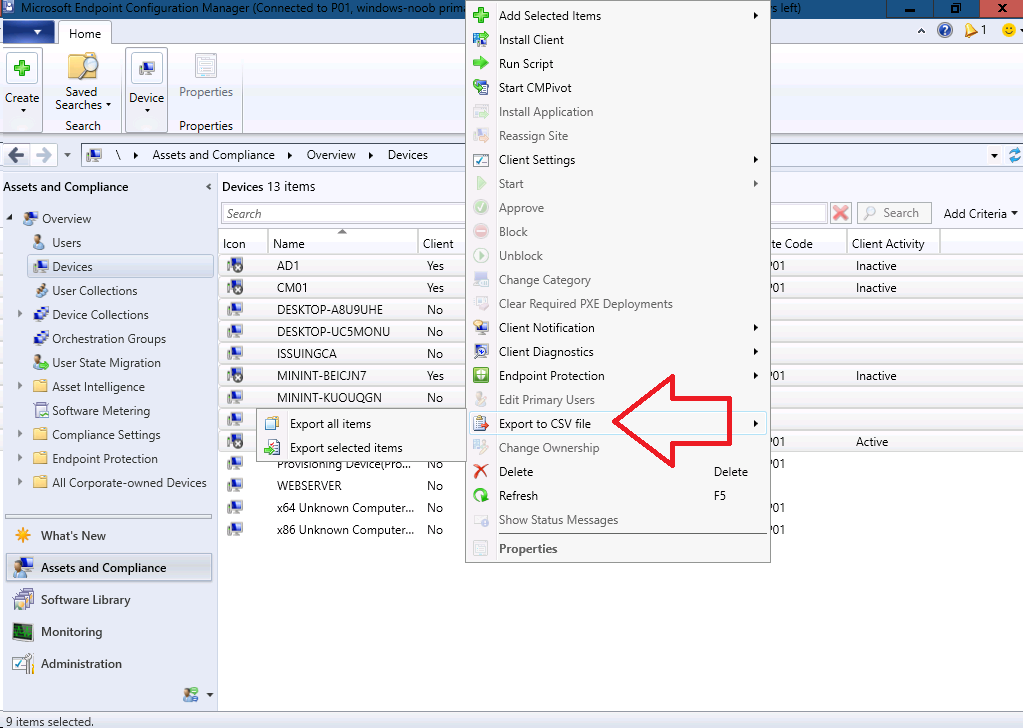Click the red Delete X icon
1023x728 pixels.
coord(481,472)
